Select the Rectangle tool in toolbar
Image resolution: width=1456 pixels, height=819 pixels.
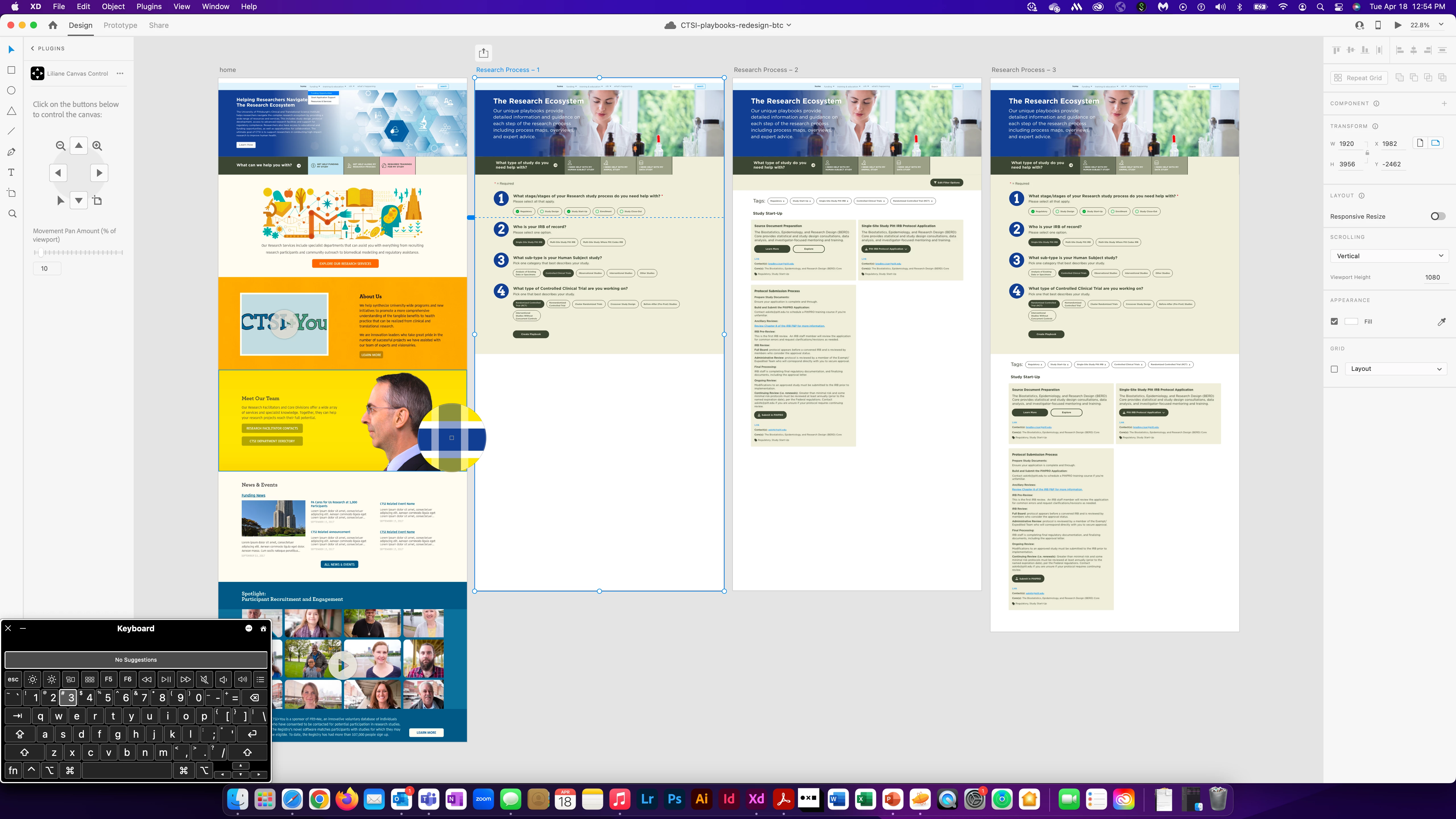pyautogui.click(x=11, y=70)
